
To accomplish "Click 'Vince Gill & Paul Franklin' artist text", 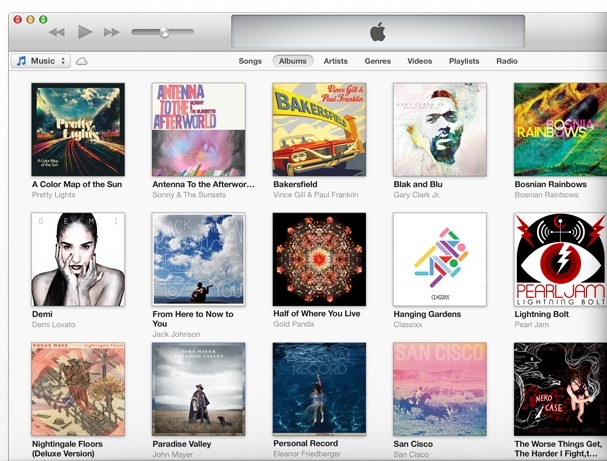I will click(316, 195).
